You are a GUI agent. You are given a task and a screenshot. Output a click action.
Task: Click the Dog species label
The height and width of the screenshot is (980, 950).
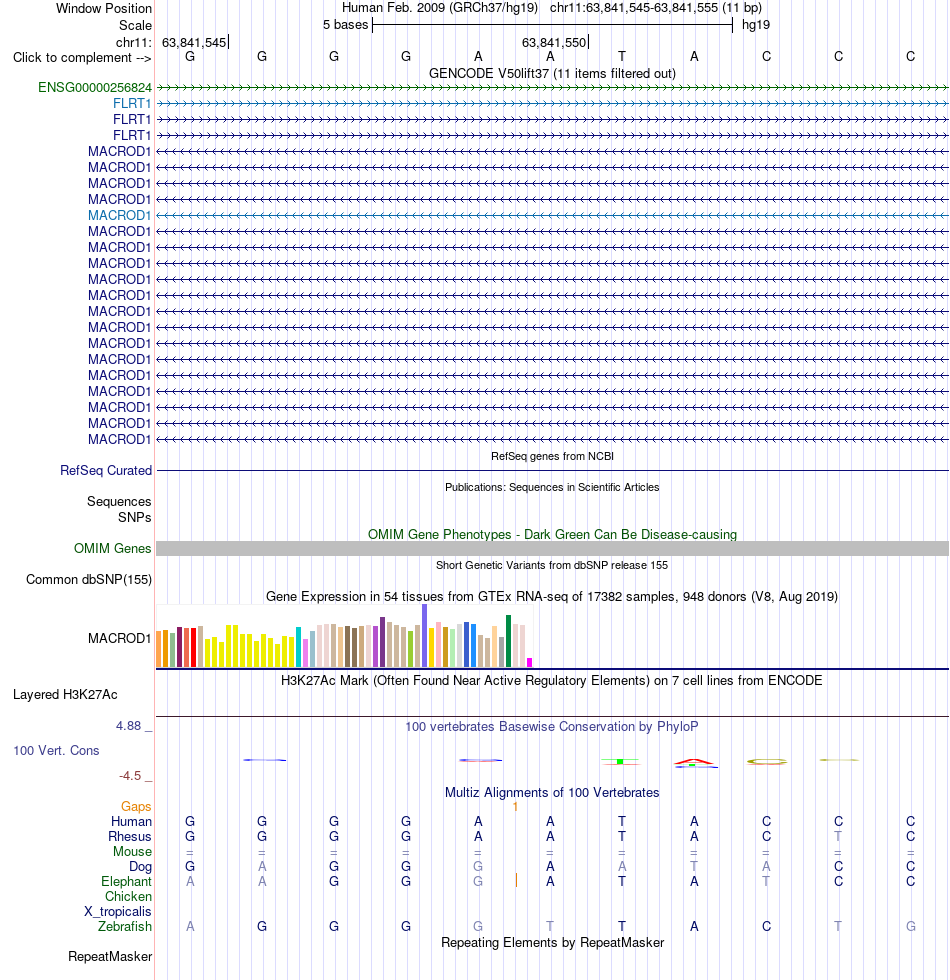coord(140,867)
